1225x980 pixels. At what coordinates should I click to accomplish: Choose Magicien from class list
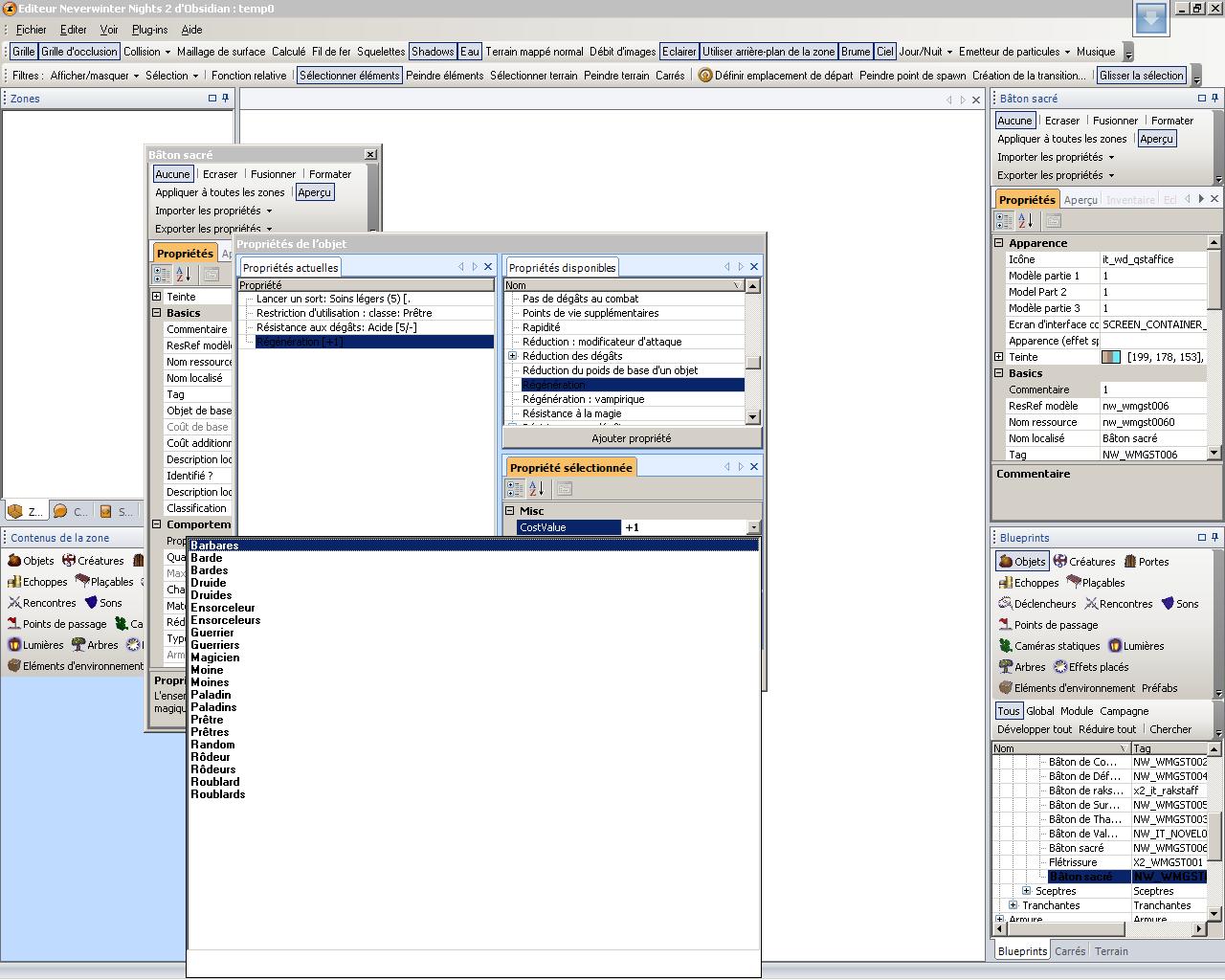[x=215, y=657]
